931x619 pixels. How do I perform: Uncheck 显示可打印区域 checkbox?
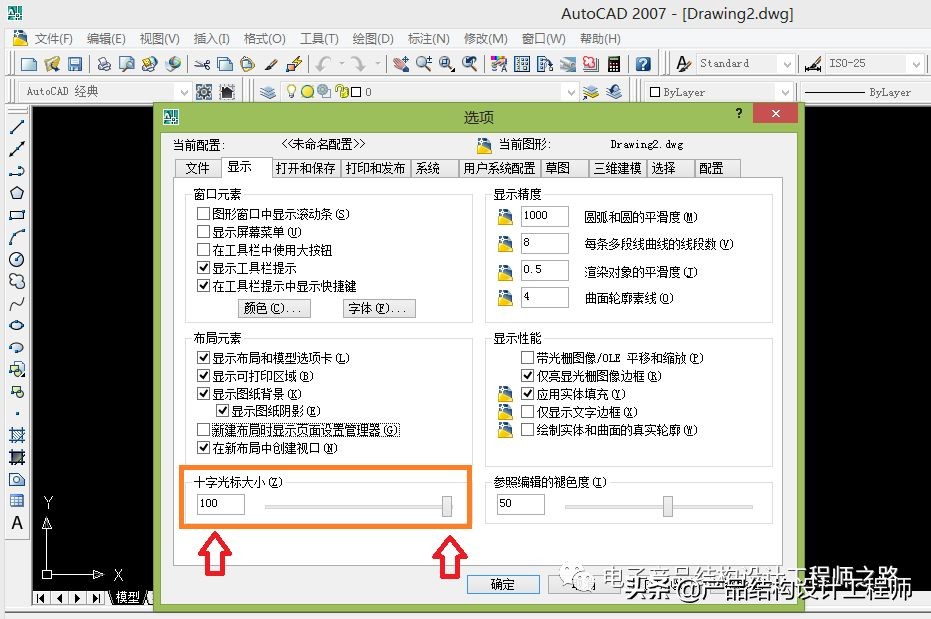point(203,376)
